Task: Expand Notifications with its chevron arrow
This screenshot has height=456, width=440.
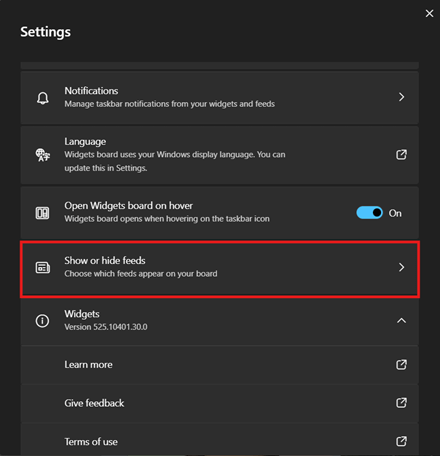Action: click(x=401, y=97)
